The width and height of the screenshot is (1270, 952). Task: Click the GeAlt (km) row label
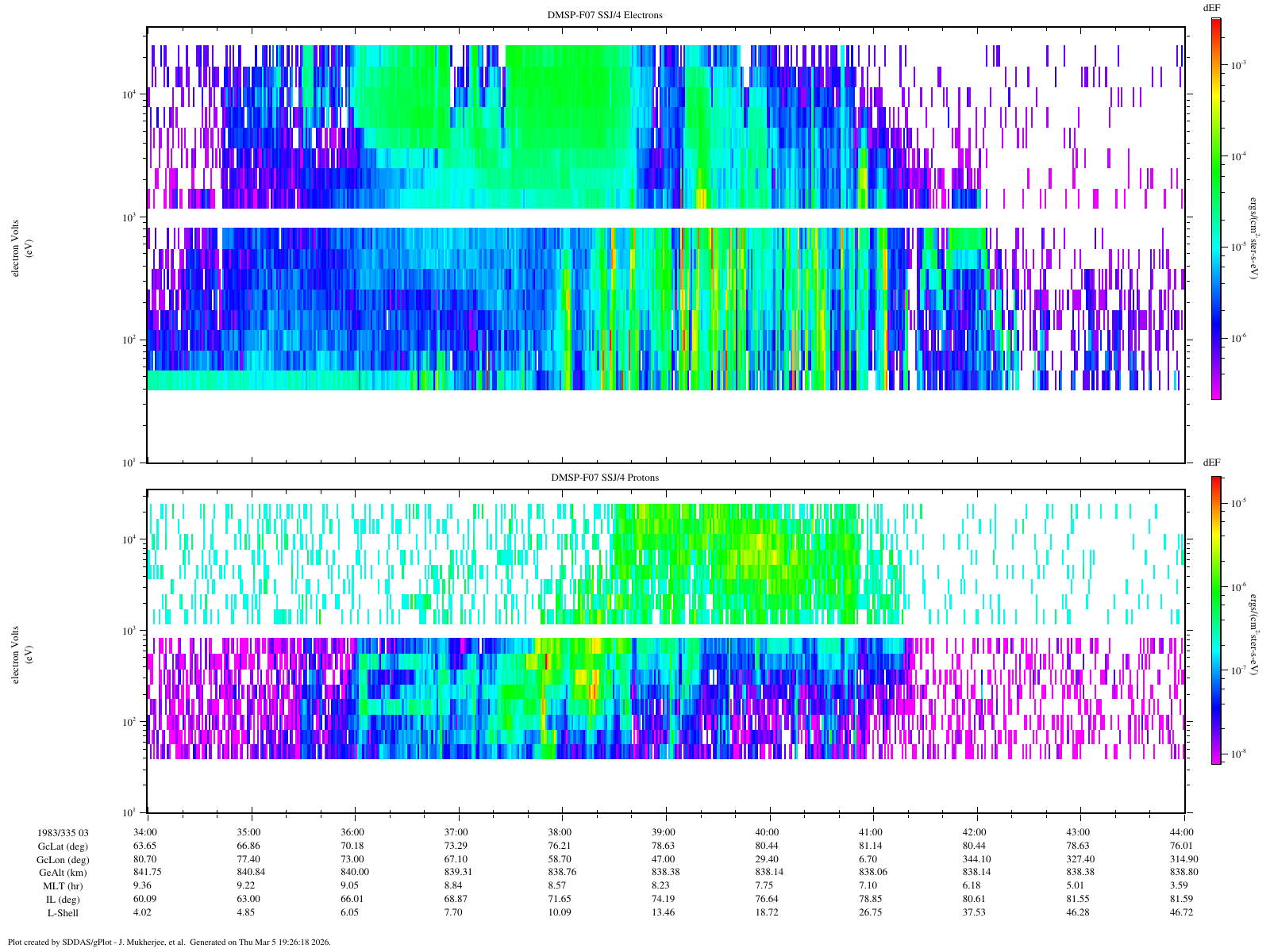point(63,873)
